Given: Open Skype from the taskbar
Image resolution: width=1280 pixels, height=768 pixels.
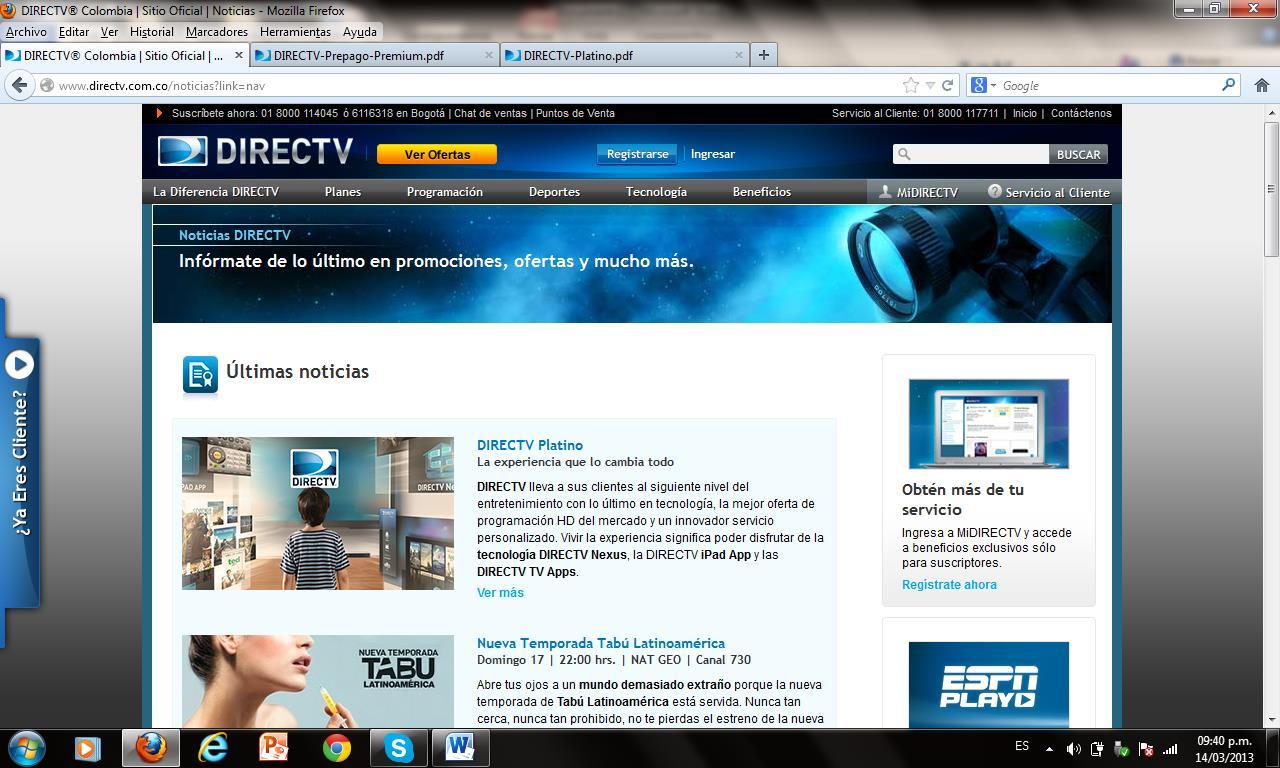Looking at the screenshot, I should (x=399, y=747).
